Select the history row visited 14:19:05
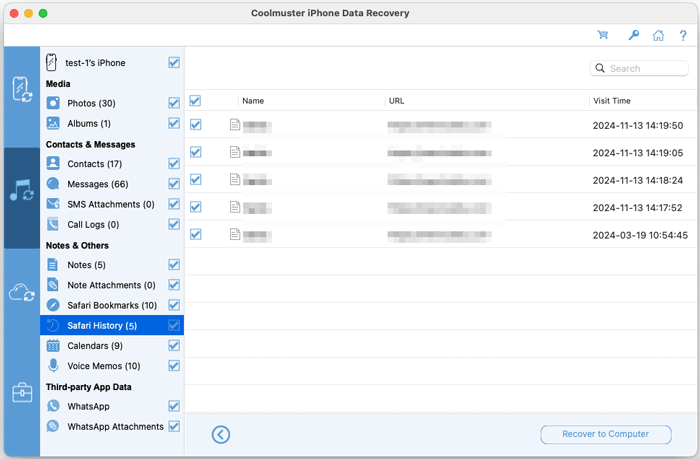The width and height of the screenshot is (700, 459). pyautogui.click(x=441, y=153)
